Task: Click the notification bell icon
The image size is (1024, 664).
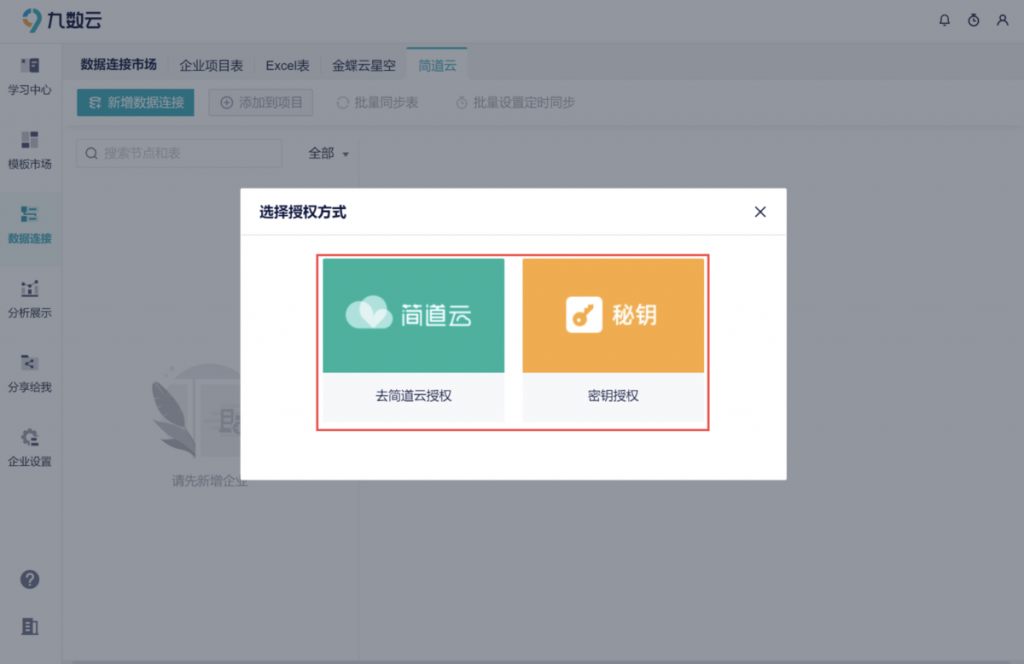Action: coord(944,20)
